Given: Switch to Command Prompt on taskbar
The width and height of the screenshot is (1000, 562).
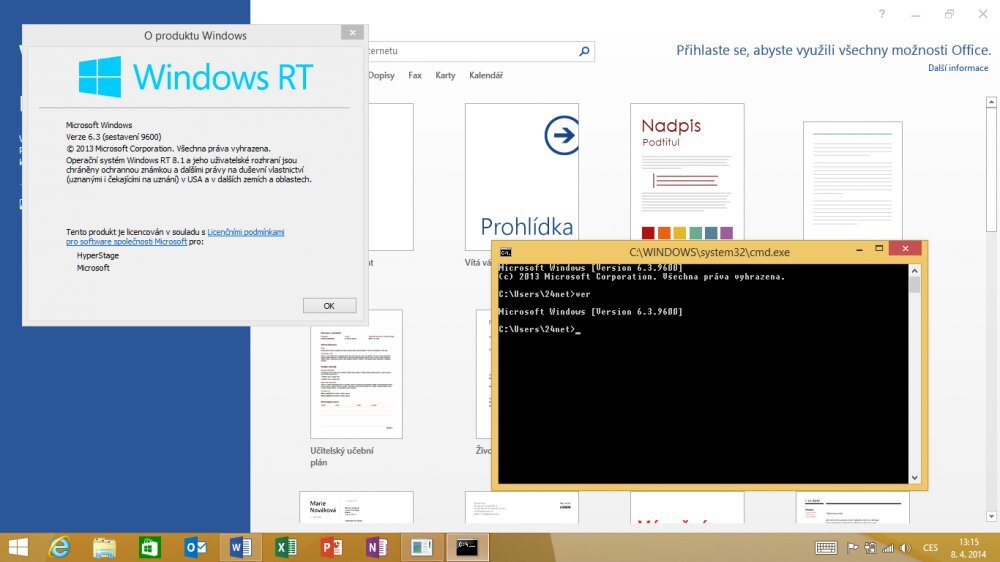Looking at the screenshot, I should (x=467, y=547).
